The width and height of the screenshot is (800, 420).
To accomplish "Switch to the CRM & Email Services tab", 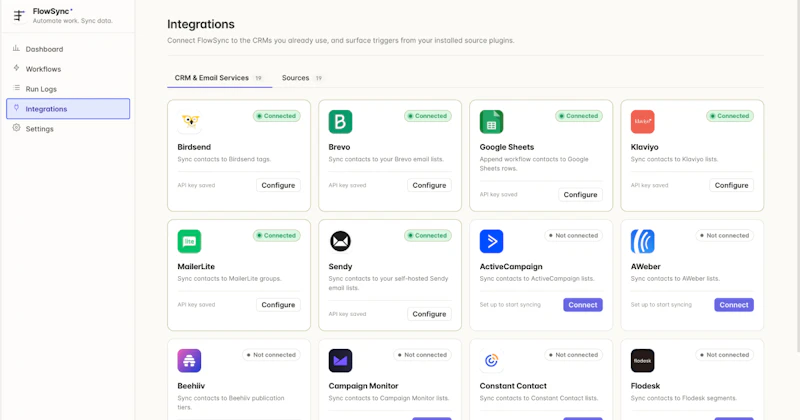I will point(219,78).
